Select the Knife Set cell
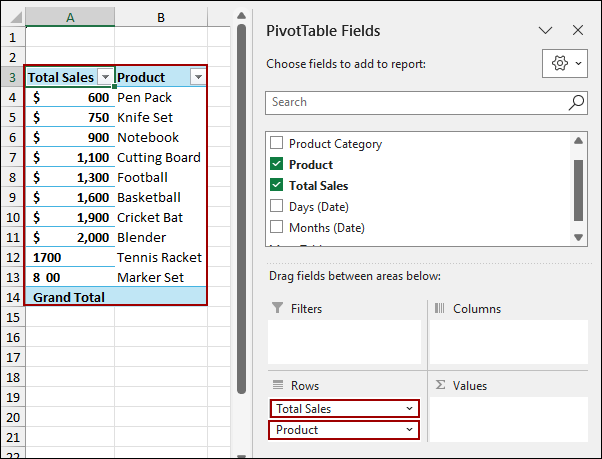This screenshot has width=602, height=459. [x=161, y=117]
